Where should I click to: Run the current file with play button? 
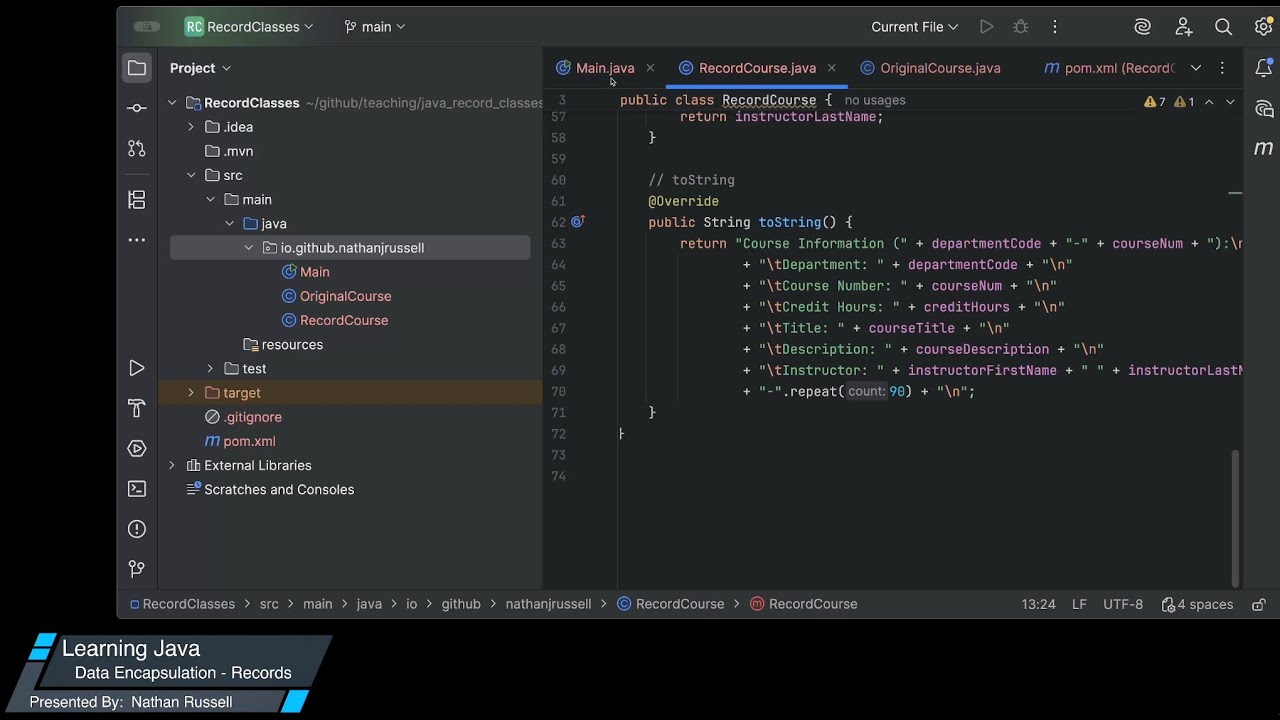click(x=987, y=27)
